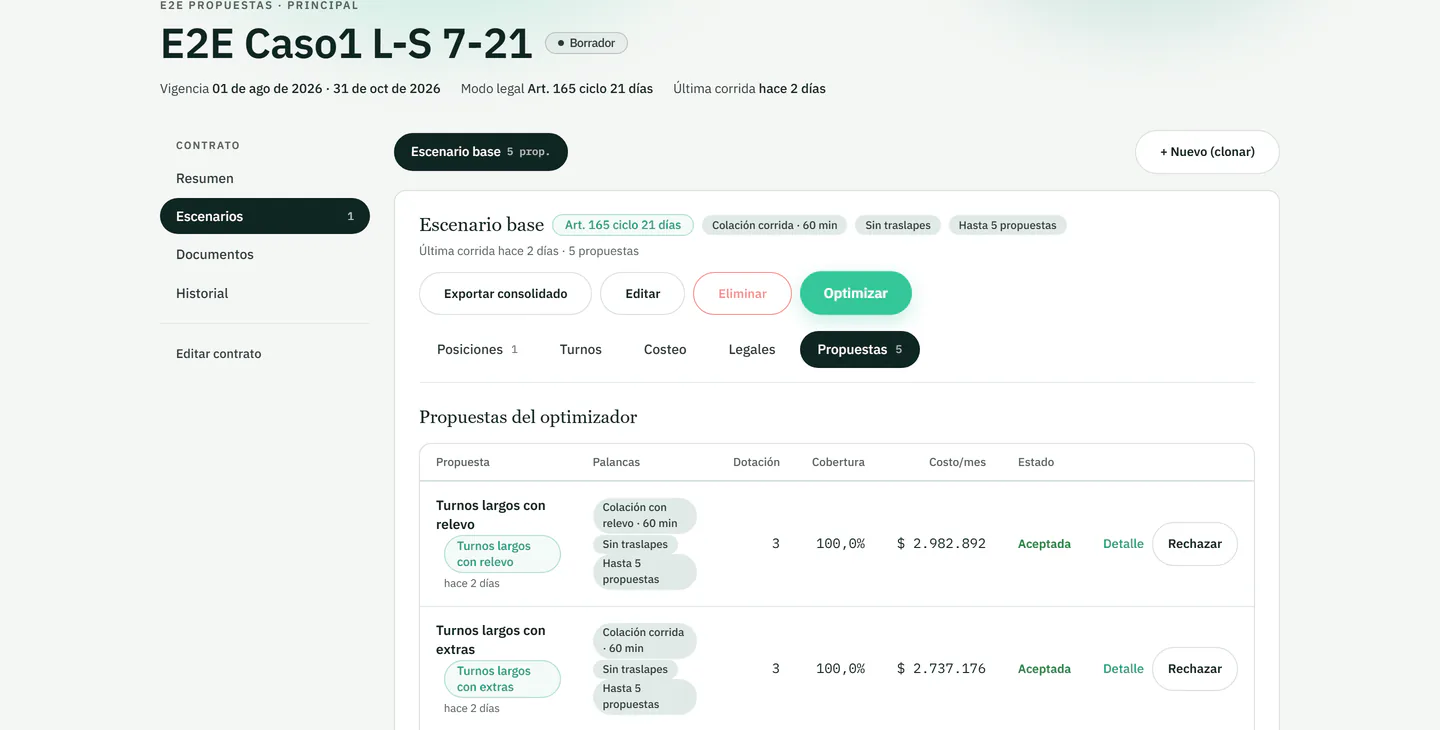Click the Eliminar button
The image size is (1440, 730).
tap(742, 294)
